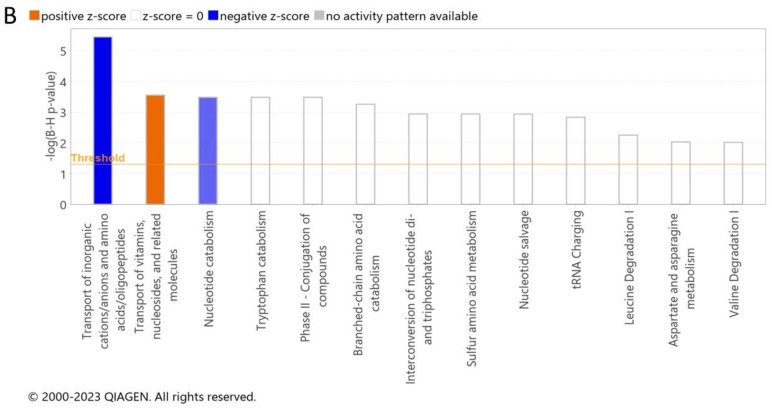Image resolution: width=772 pixels, height=408 pixels.
Task: Click the tRNA Charging bar
Action: [576, 161]
